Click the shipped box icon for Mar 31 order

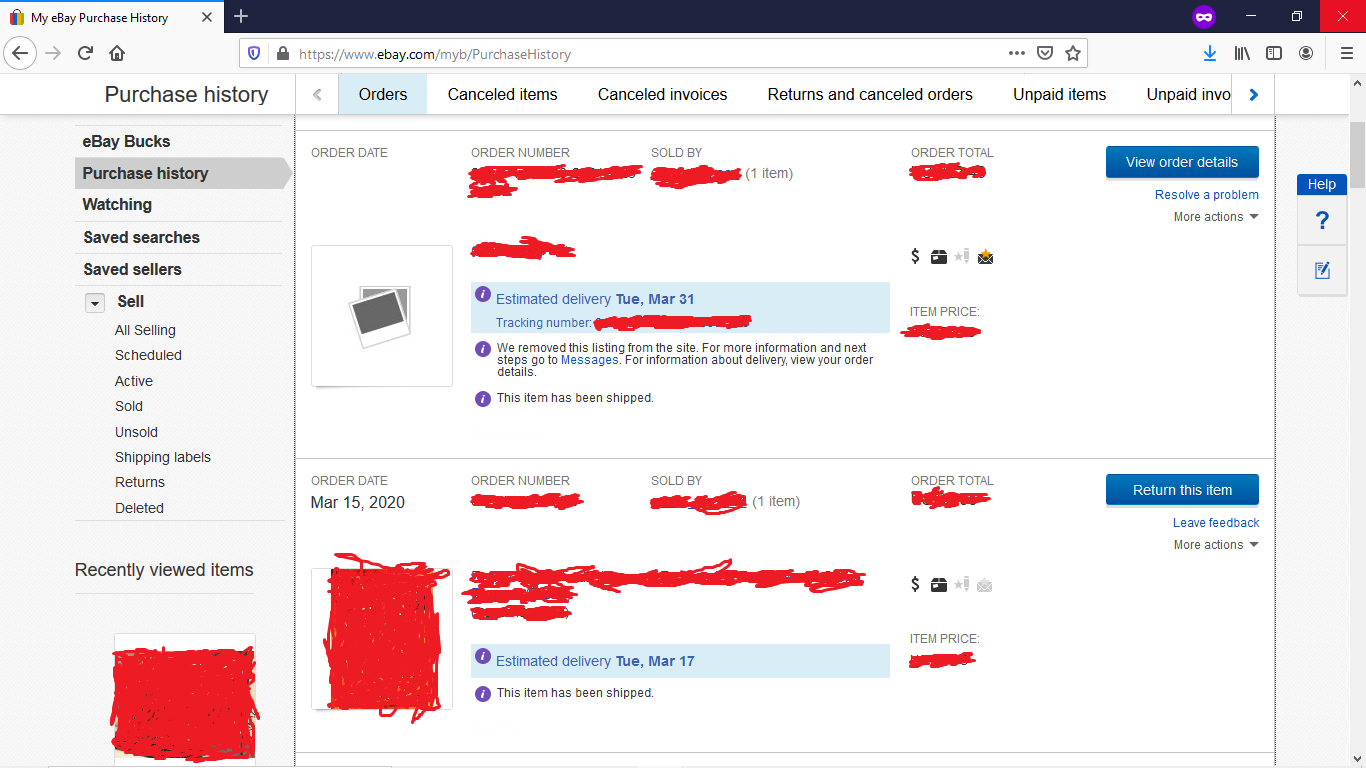point(938,257)
